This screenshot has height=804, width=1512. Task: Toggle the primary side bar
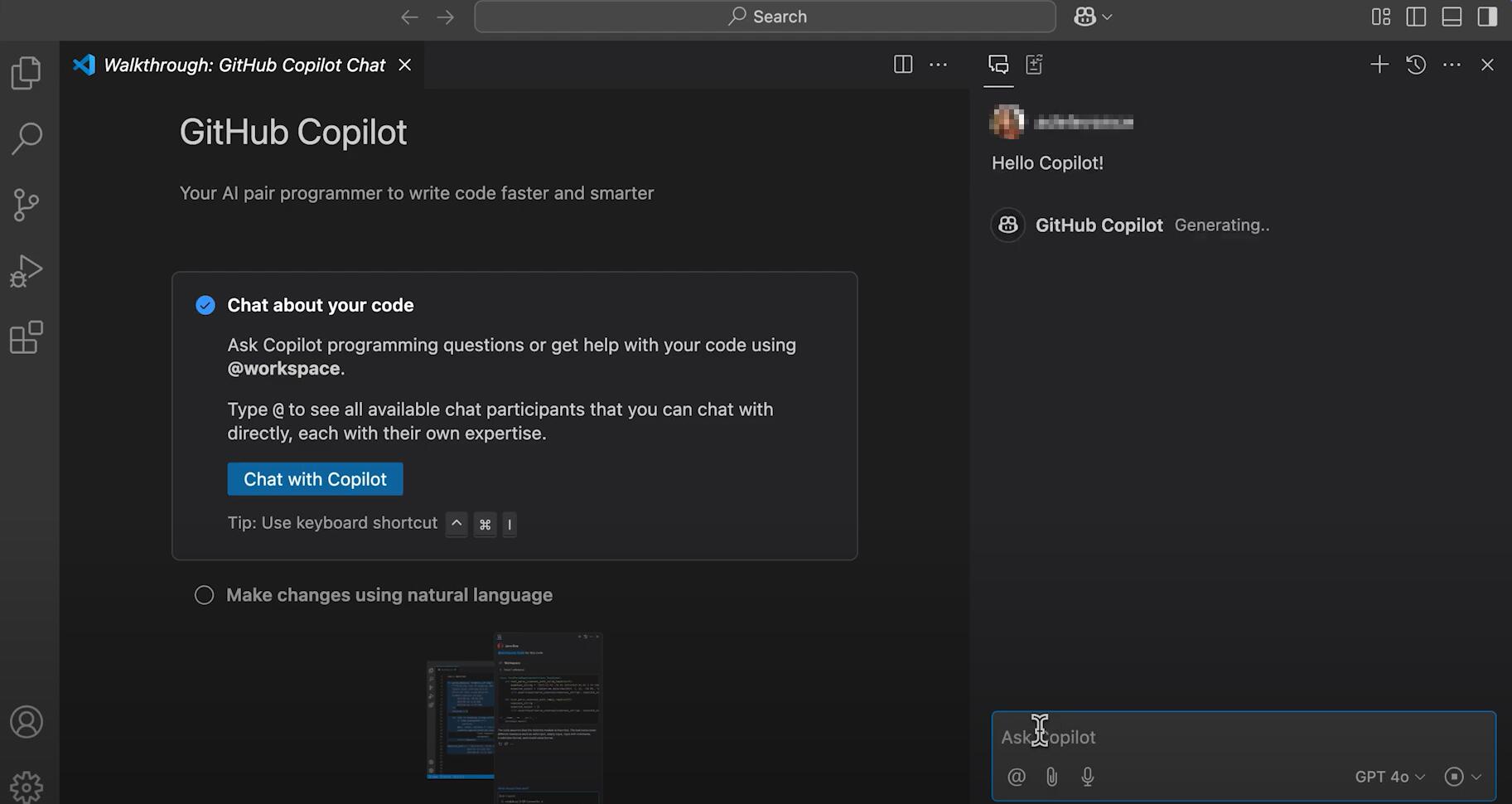(x=1416, y=17)
